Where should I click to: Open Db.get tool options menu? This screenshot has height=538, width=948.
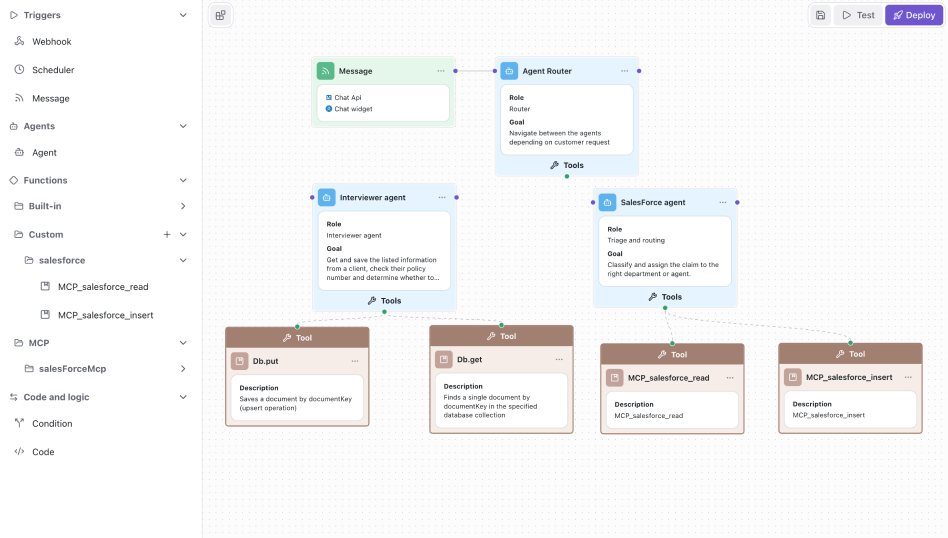pos(559,360)
